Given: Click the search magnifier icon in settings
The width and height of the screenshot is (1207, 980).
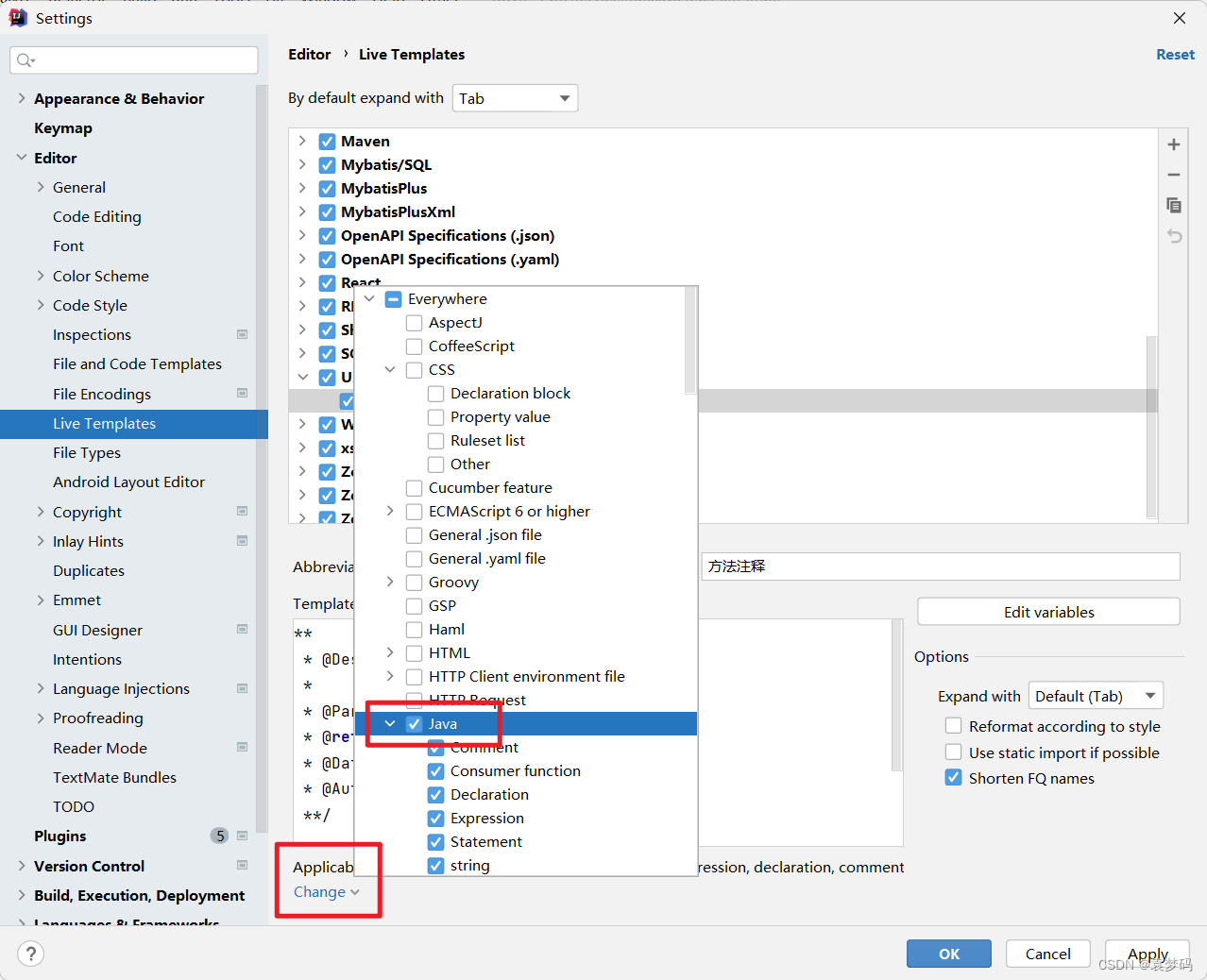Looking at the screenshot, I should [25, 60].
